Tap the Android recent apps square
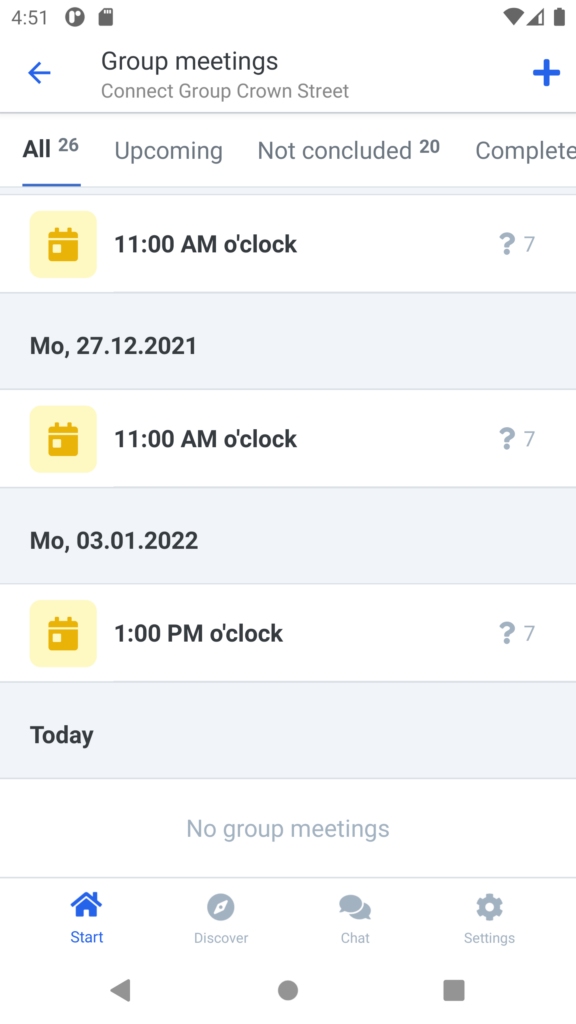Viewport: 576px width, 1024px height. pos(454,990)
